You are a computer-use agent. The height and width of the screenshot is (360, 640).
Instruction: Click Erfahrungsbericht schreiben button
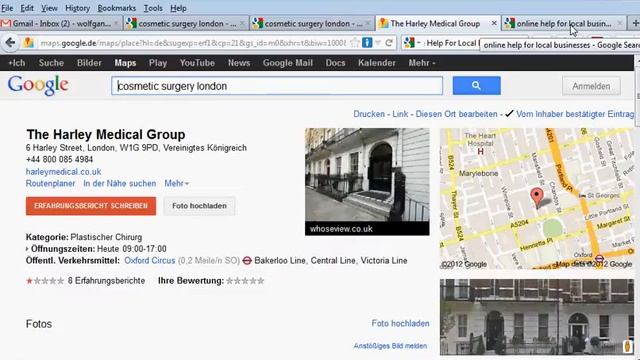point(91,206)
